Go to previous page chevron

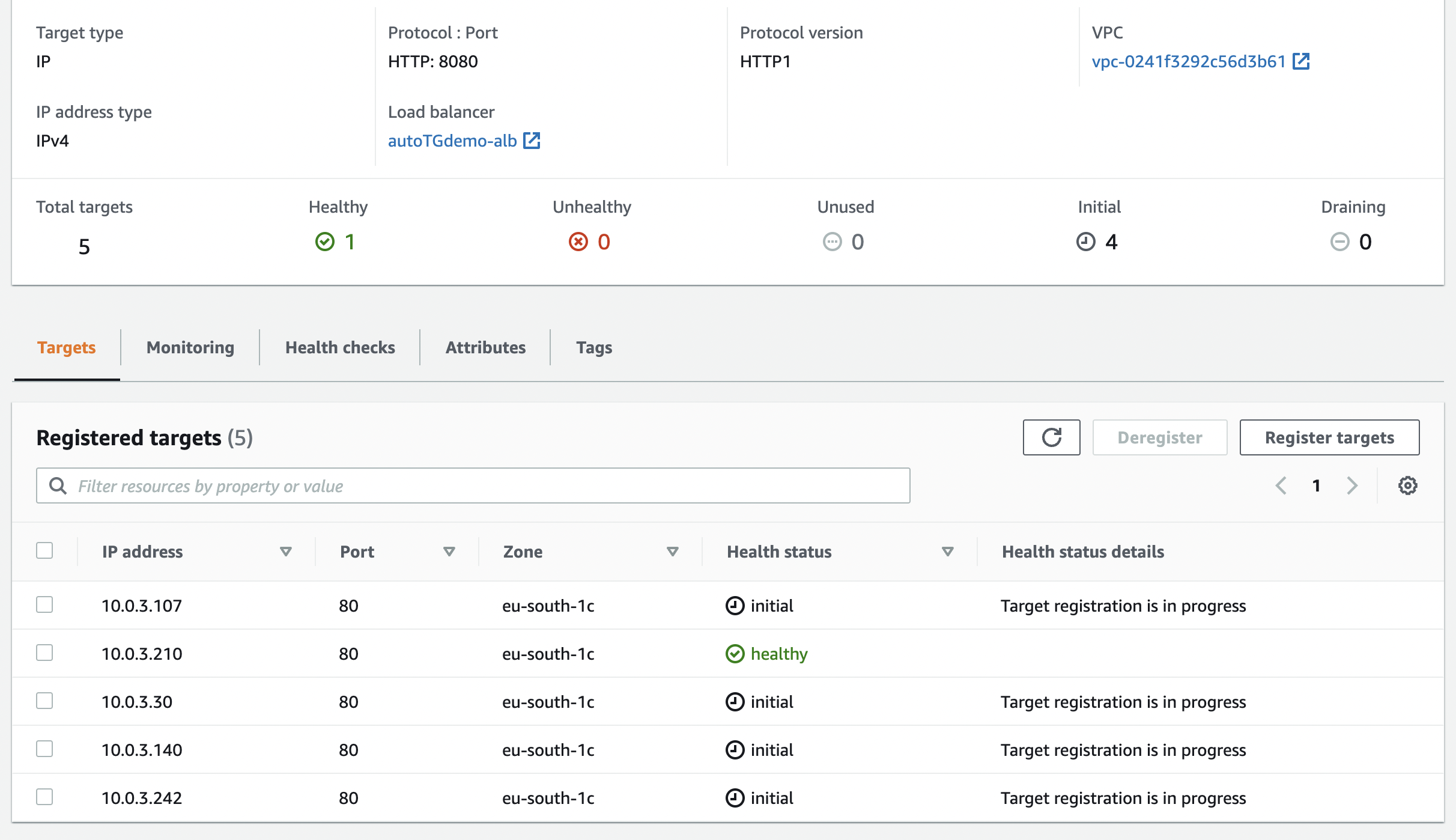point(1281,485)
